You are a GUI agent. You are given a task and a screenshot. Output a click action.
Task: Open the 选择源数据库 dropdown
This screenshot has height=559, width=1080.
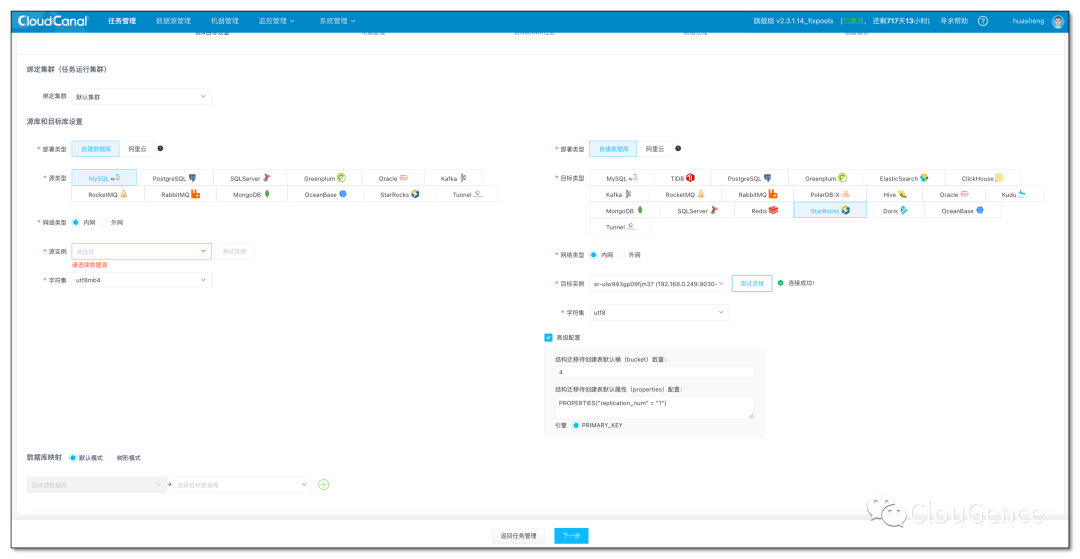coord(96,485)
